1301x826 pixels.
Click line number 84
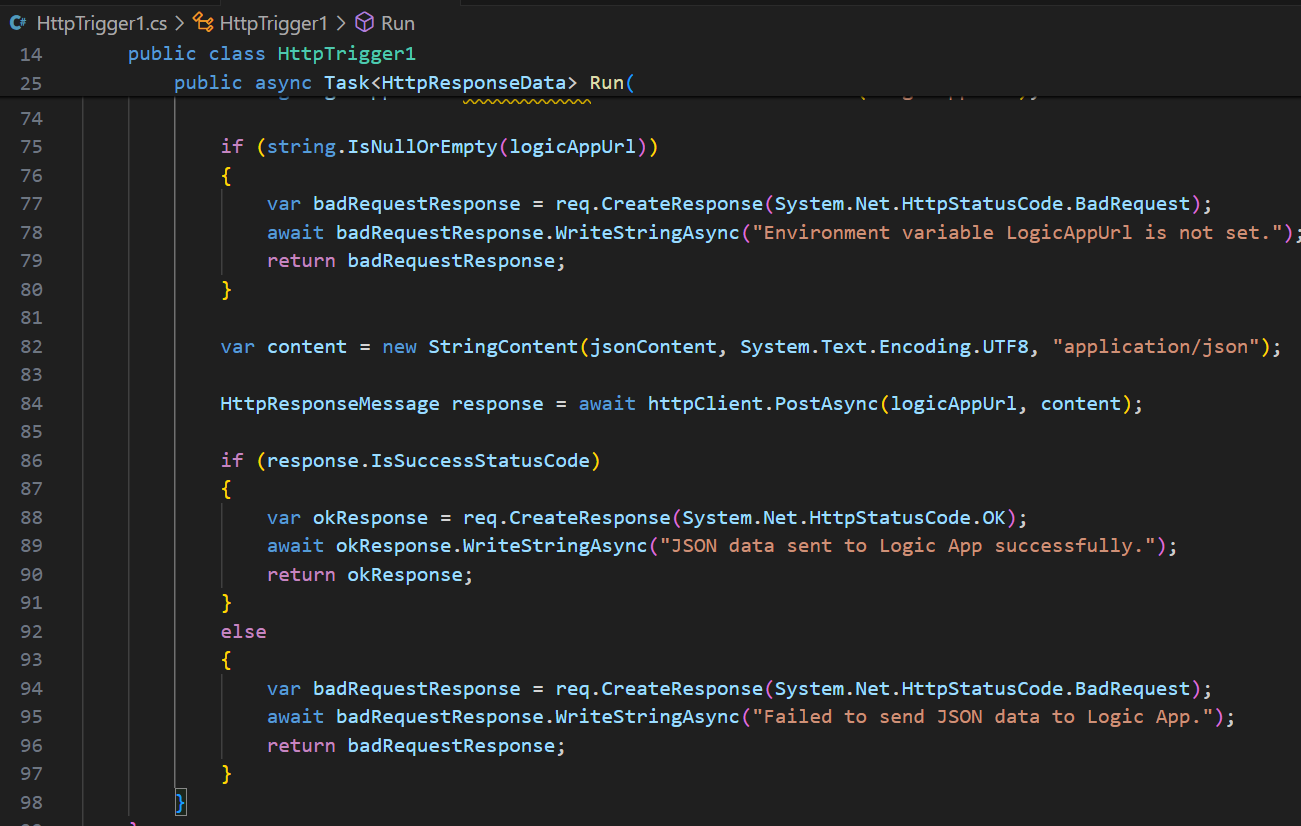point(31,403)
